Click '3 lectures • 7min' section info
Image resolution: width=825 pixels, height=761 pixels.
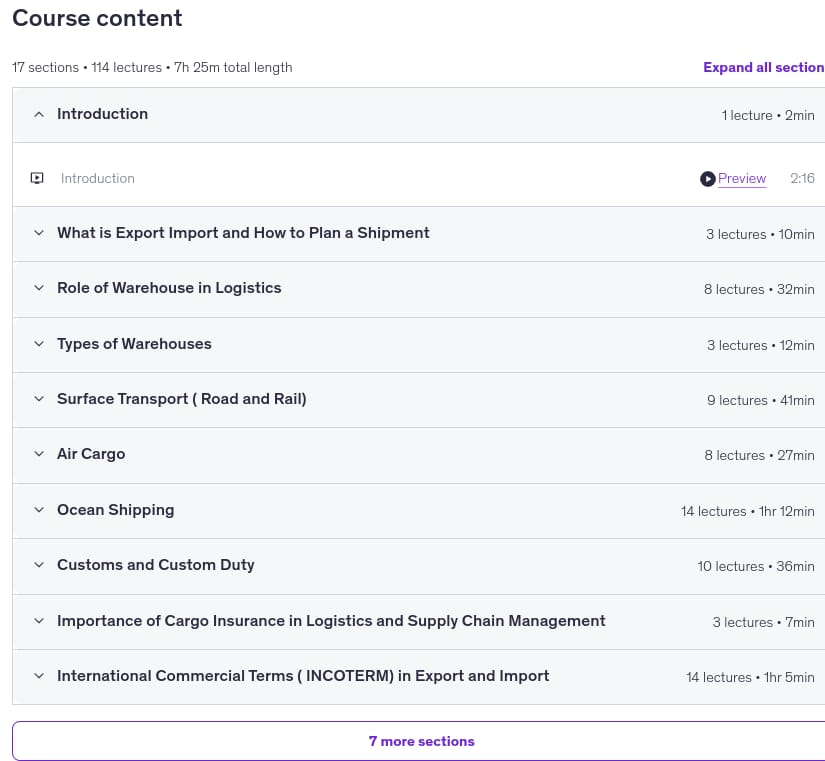pos(763,623)
